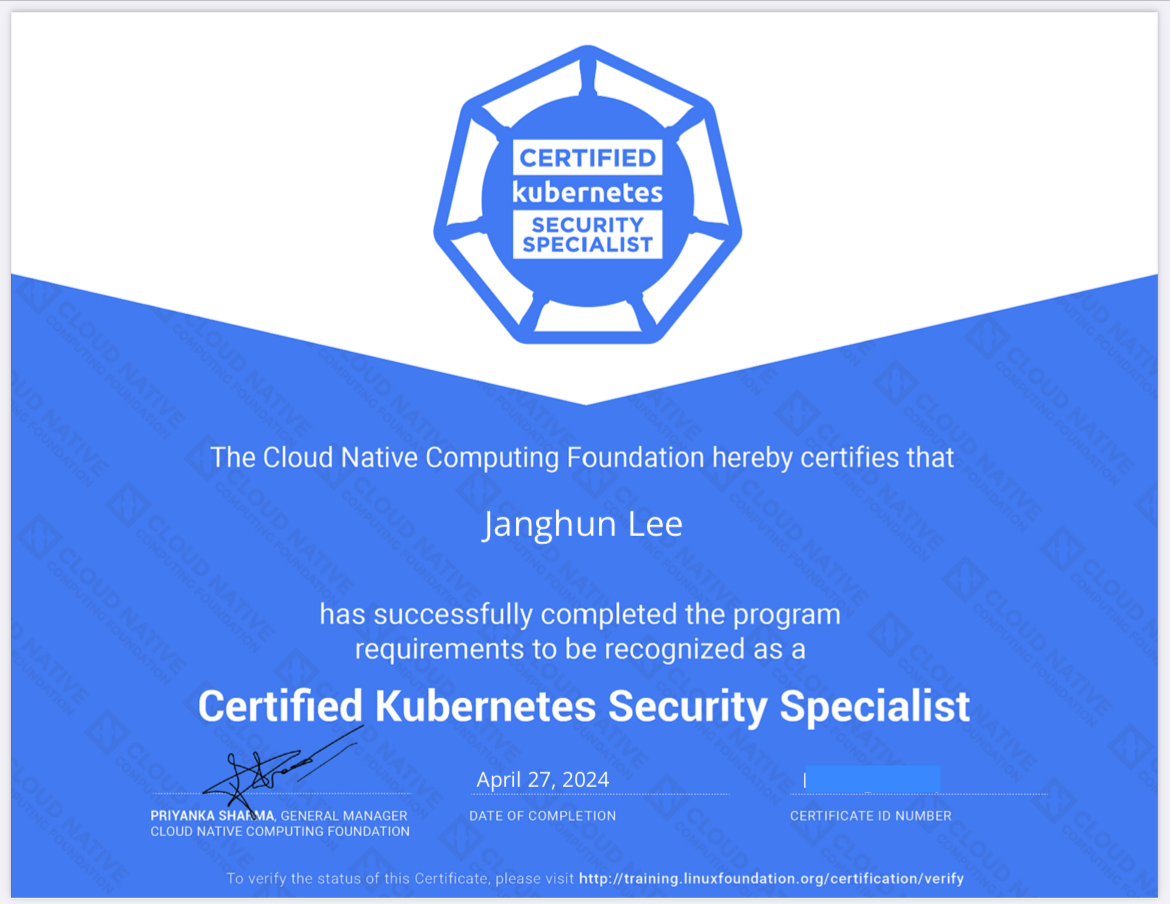Click 'requirements to be recognized as a' line
1170x904 pixels.
[580, 649]
